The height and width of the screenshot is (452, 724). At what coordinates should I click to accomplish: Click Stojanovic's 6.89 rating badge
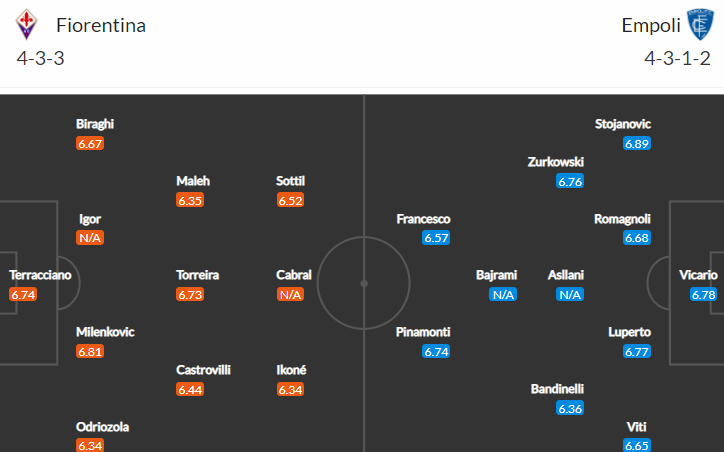637,144
